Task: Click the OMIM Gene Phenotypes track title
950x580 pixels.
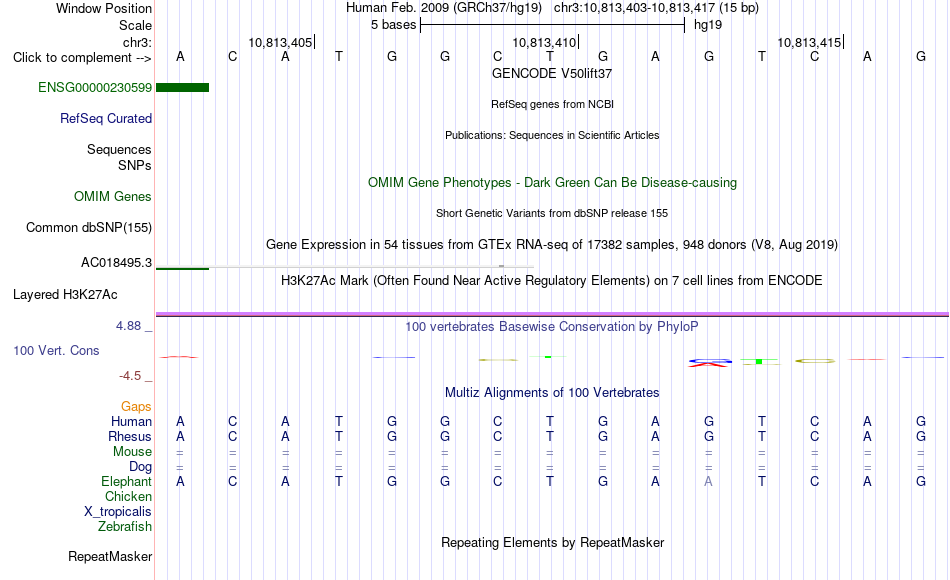Action: [x=552, y=182]
